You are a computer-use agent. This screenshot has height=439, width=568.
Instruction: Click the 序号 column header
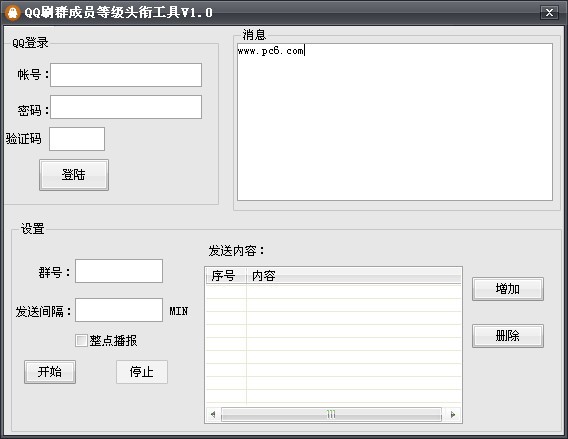click(226, 276)
